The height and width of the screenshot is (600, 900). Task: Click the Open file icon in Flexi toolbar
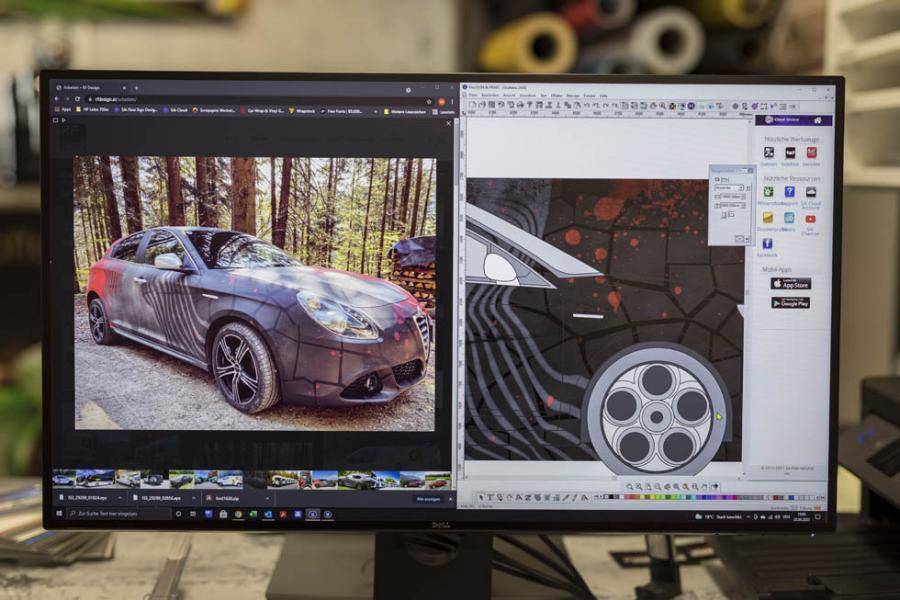point(482,105)
